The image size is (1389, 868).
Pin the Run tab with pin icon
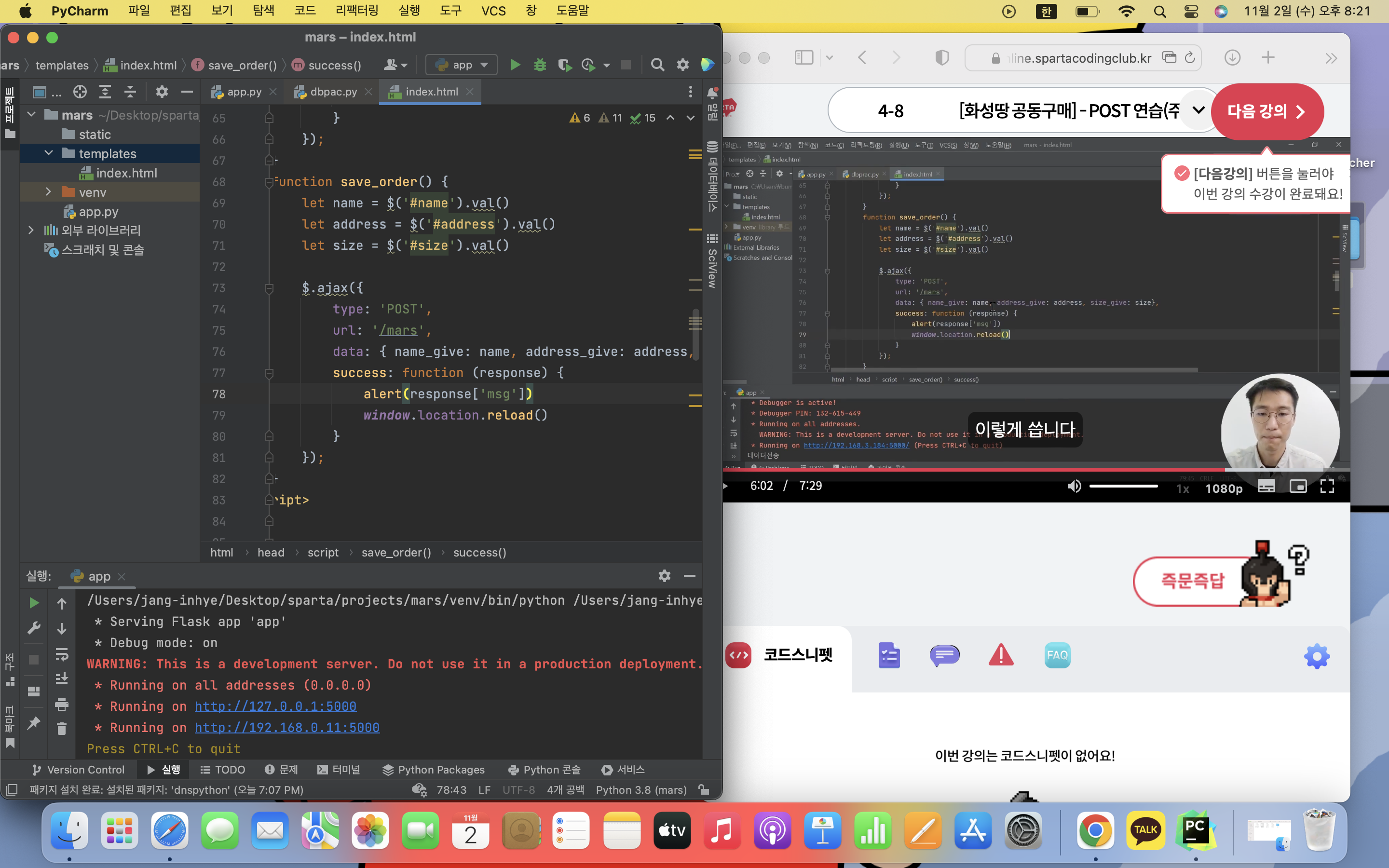pos(34,723)
